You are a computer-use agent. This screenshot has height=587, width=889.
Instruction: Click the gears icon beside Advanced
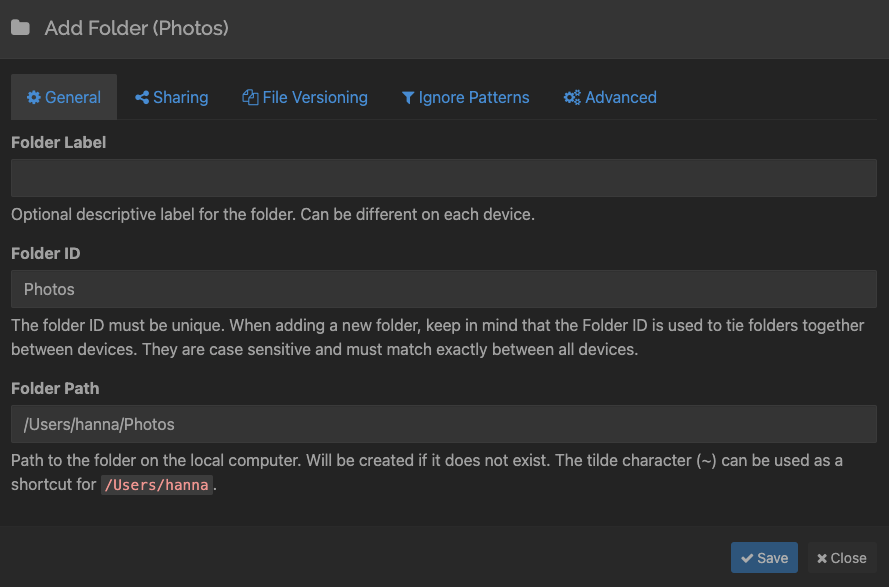click(572, 98)
